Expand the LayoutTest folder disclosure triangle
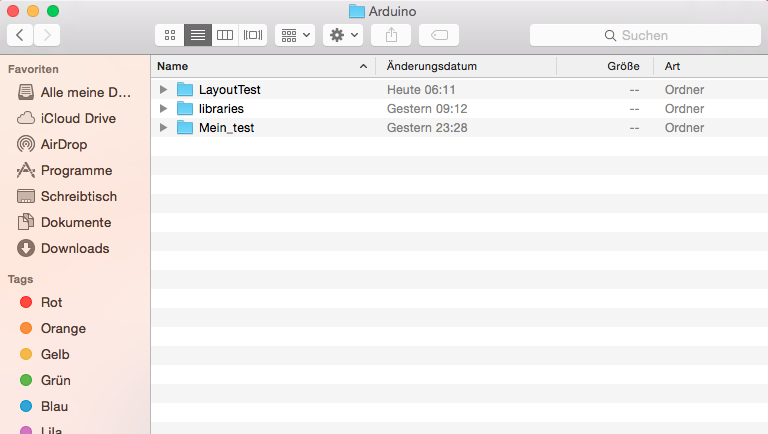Viewport: 768px width, 434px height. click(164, 89)
